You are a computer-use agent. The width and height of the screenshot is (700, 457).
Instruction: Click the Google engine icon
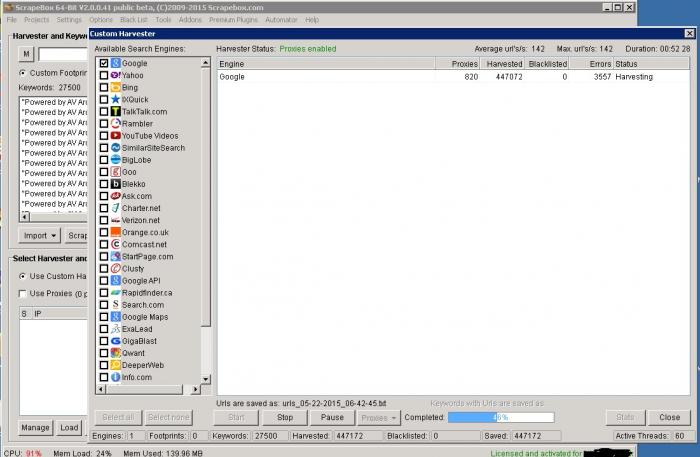(x=116, y=63)
